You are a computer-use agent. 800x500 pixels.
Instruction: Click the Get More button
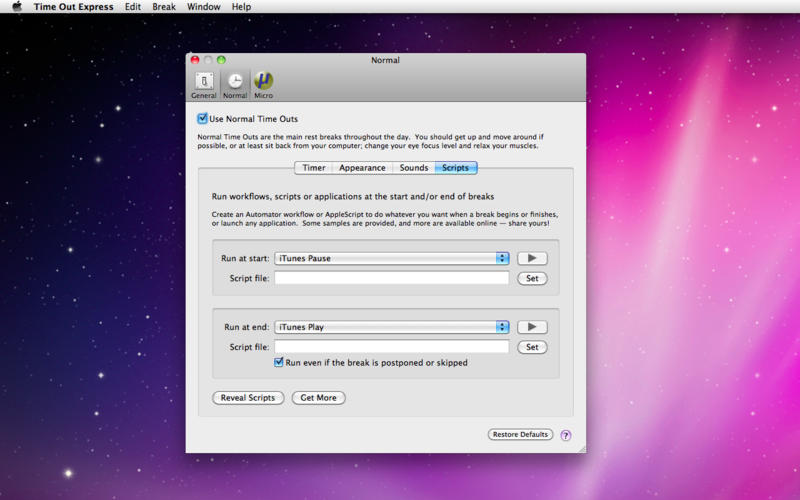coord(319,398)
